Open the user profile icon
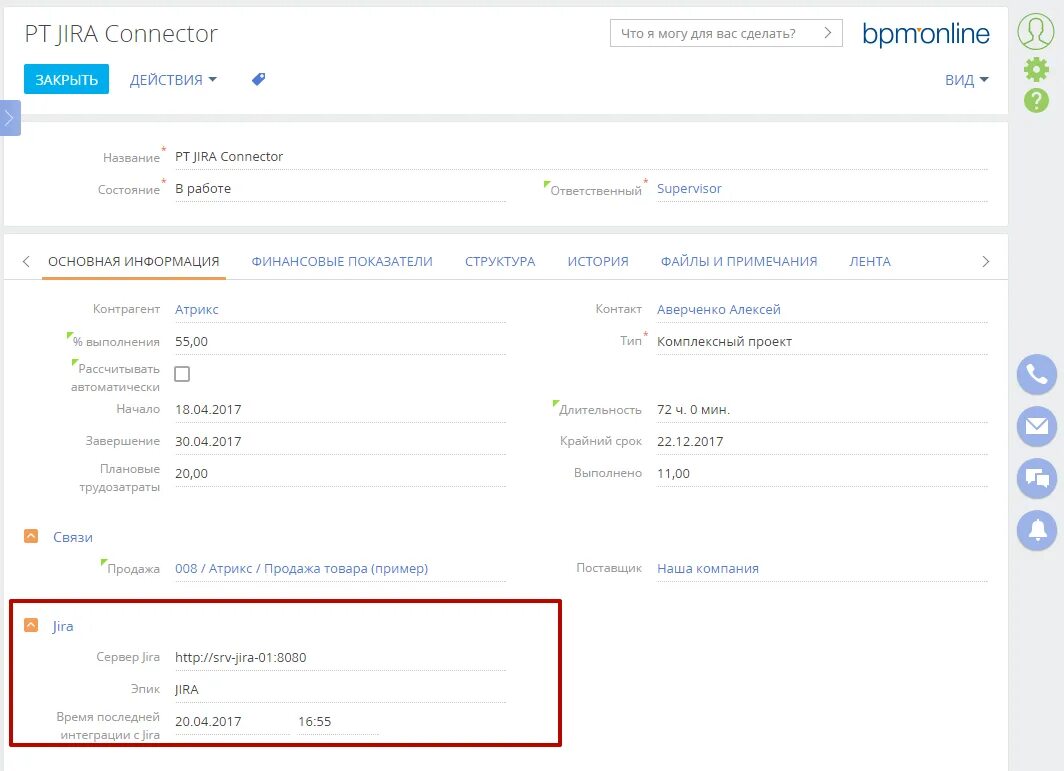 (x=1036, y=31)
